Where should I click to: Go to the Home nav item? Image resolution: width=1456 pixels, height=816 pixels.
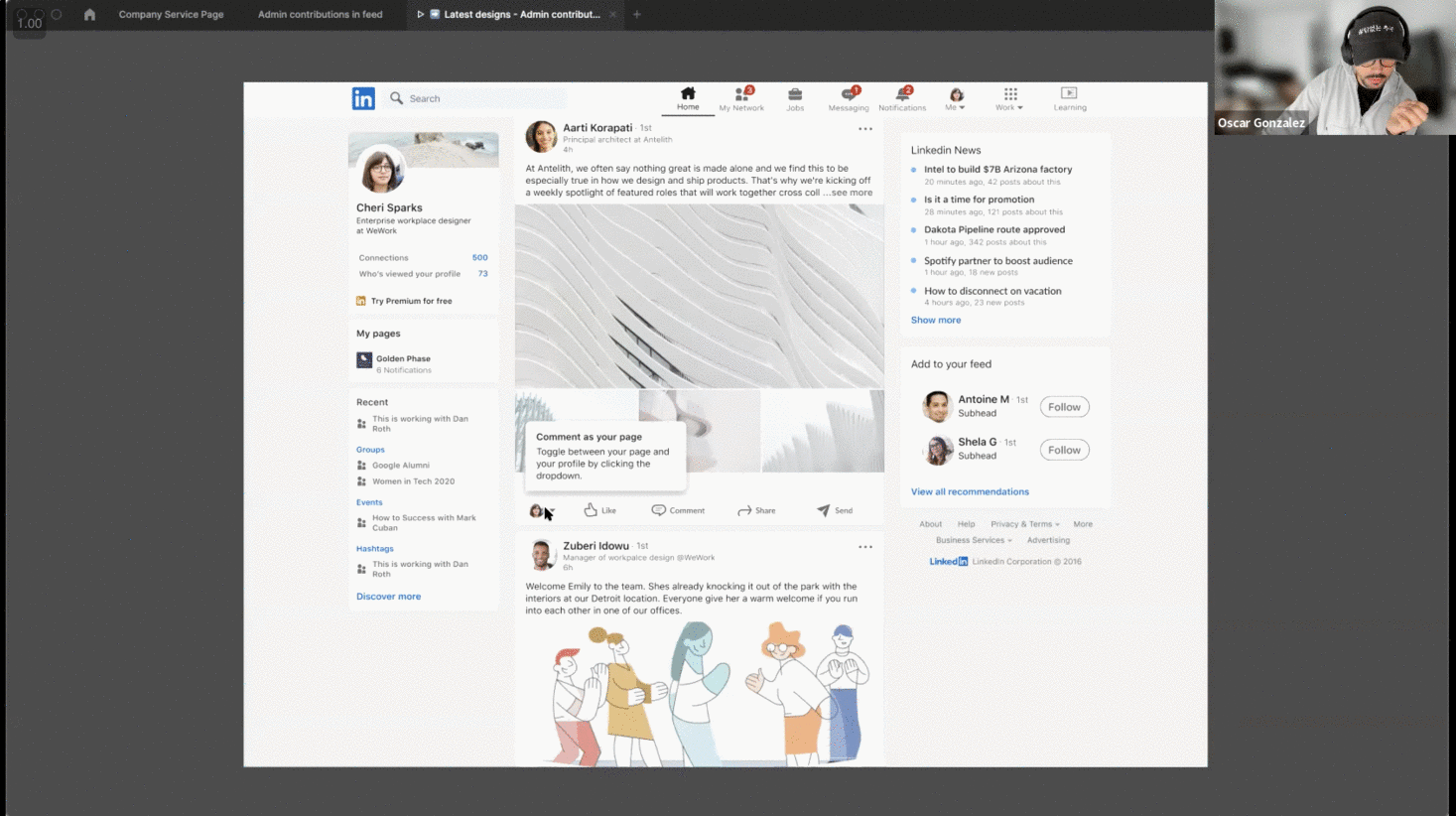click(688, 98)
